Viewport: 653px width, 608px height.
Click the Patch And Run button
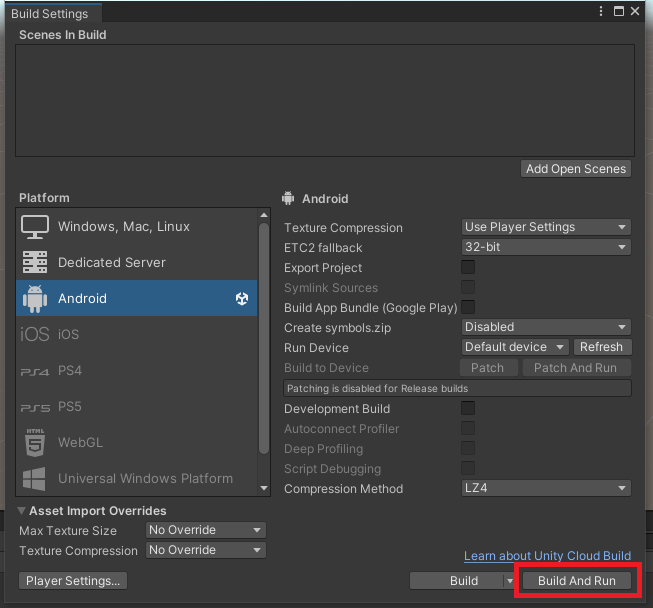(577, 368)
